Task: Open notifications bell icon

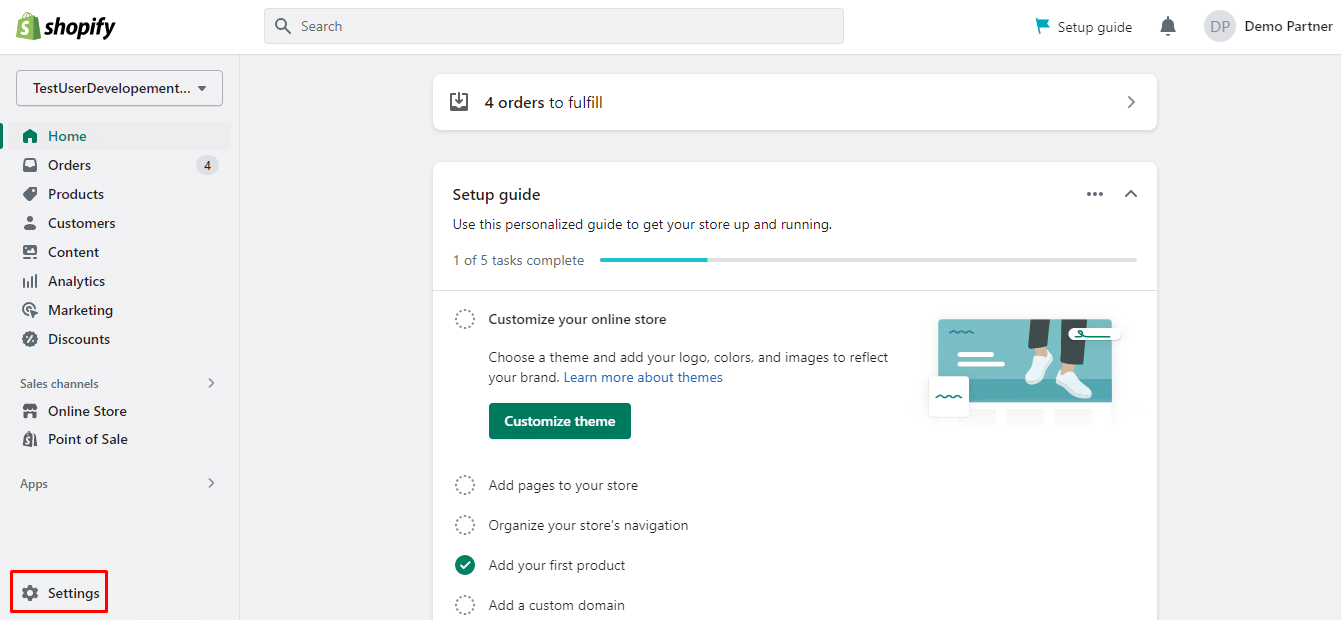Action: click(x=1167, y=27)
